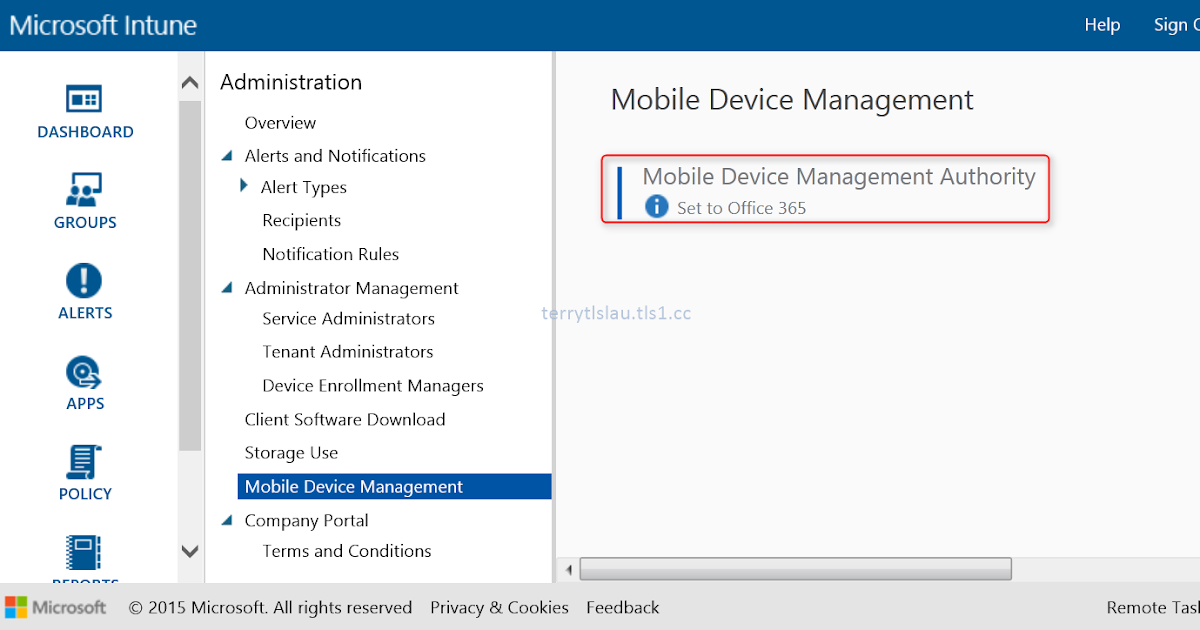The height and width of the screenshot is (630, 1200).
Task: Open the Help menu
Action: [x=1102, y=24]
